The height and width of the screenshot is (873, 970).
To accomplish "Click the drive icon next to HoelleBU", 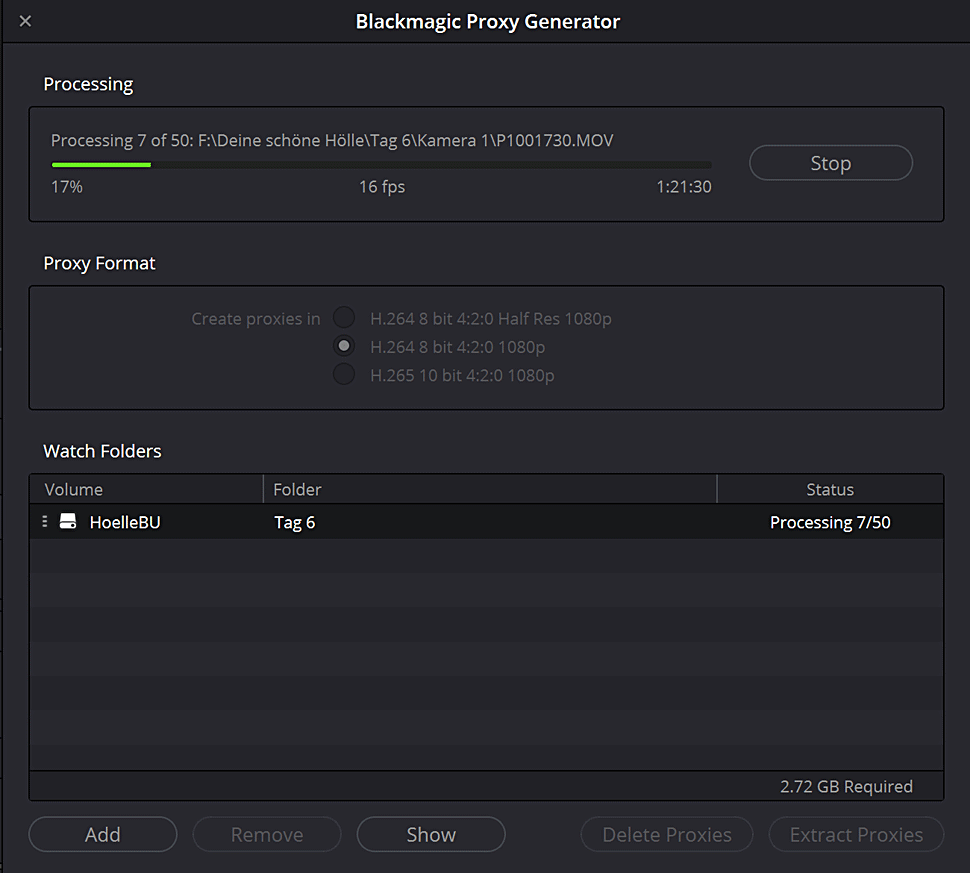I will click(68, 522).
